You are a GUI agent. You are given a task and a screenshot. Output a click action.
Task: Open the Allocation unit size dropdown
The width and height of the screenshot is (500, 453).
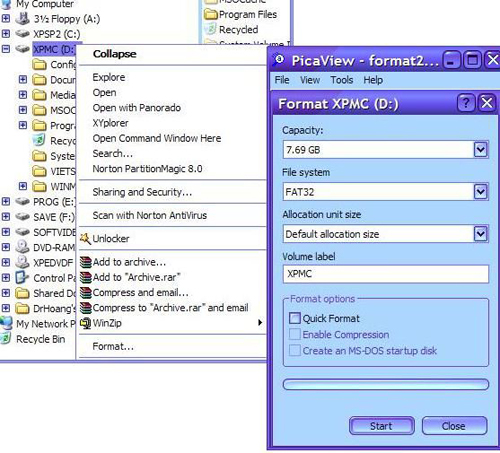point(480,234)
